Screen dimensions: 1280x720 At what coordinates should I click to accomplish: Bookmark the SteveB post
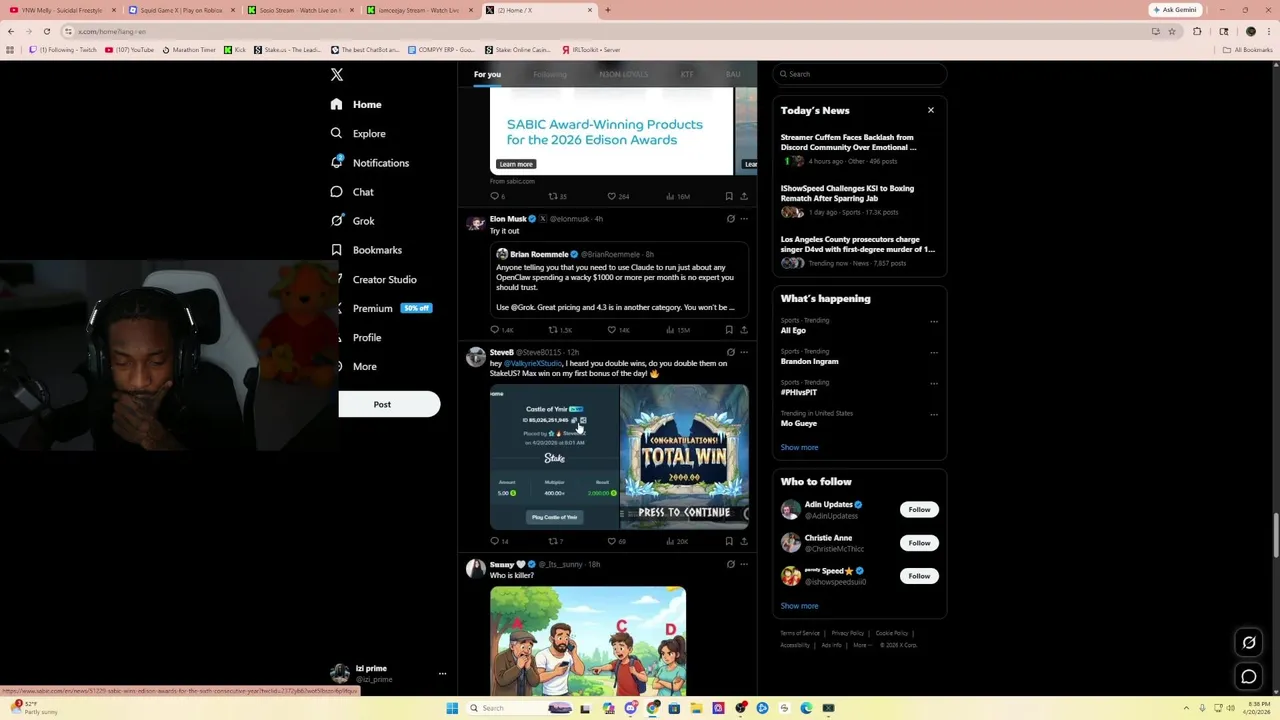click(729, 541)
